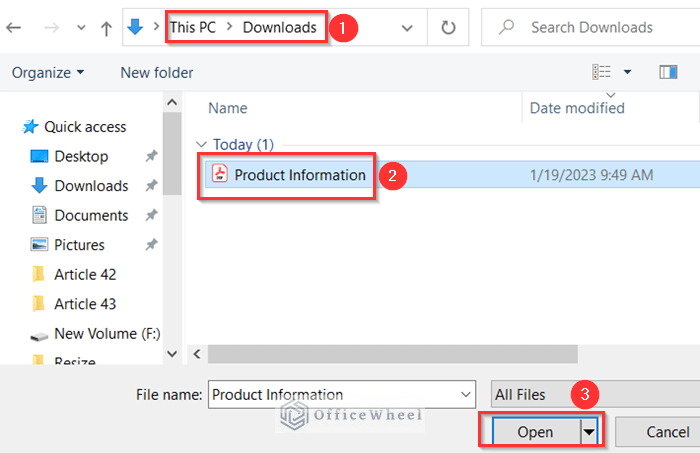Expand the address bar history dropdown
The height and width of the screenshot is (453, 700).
point(407,28)
